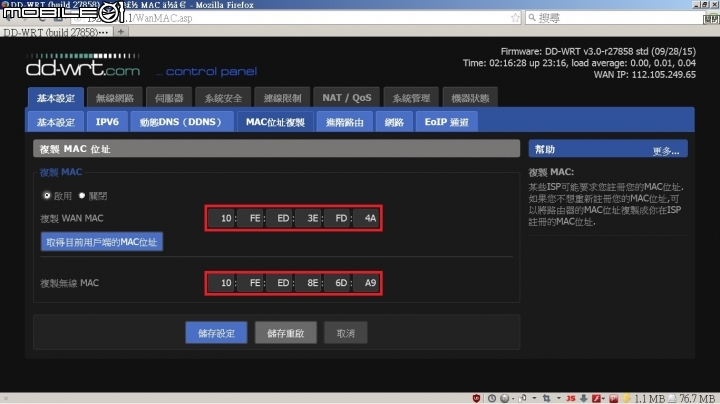Click the dd-wrt.com logo

coord(83,66)
